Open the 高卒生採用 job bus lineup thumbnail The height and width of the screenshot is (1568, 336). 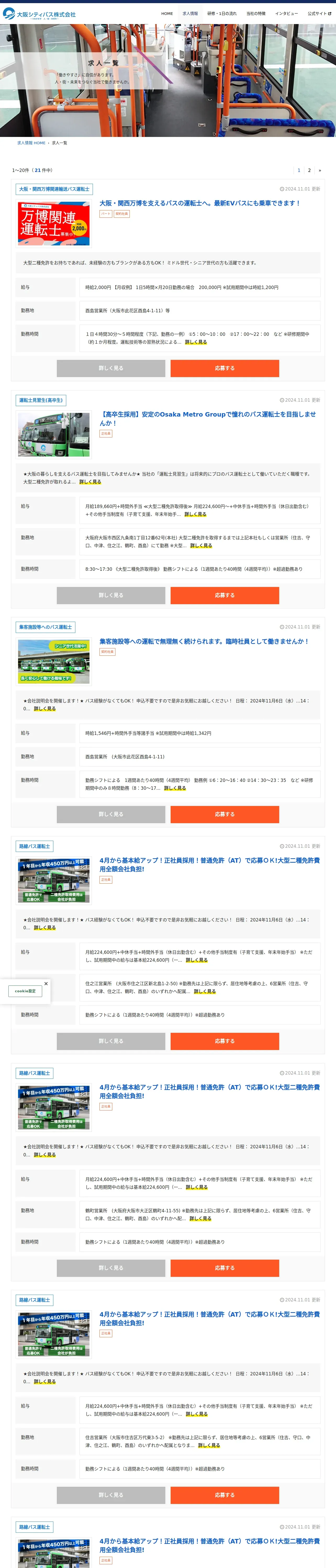pyautogui.click(x=54, y=435)
